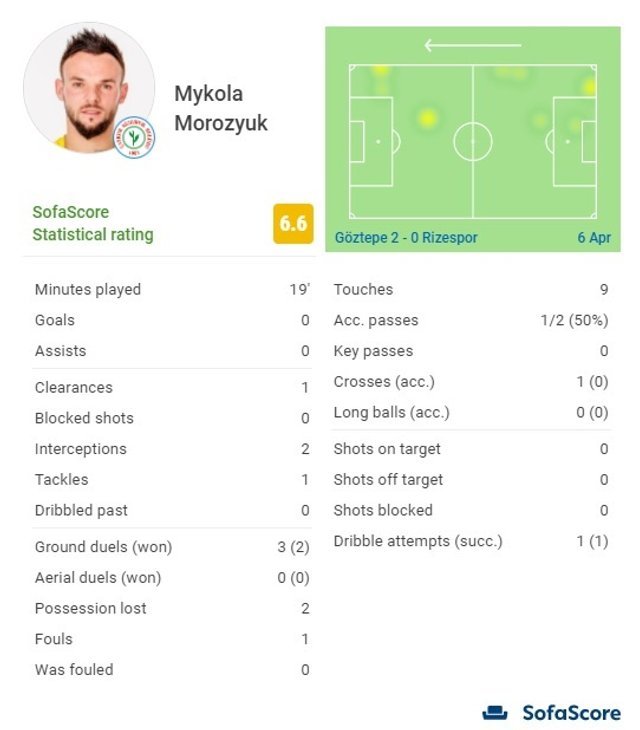Click the Acc. passes stat row
The width and height of the screenshot is (640, 730).
tap(470, 321)
